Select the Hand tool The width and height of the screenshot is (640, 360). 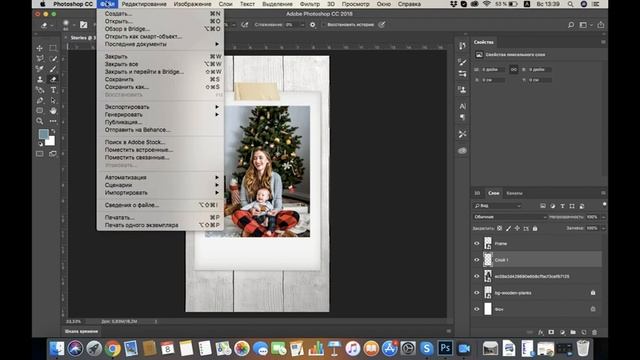(x=53, y=111)
